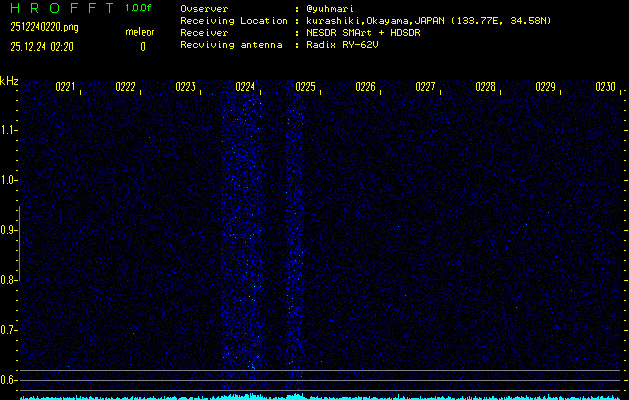Click the version label 1.0.0f
Screen dimensions: 629x400
pos(138,8)
